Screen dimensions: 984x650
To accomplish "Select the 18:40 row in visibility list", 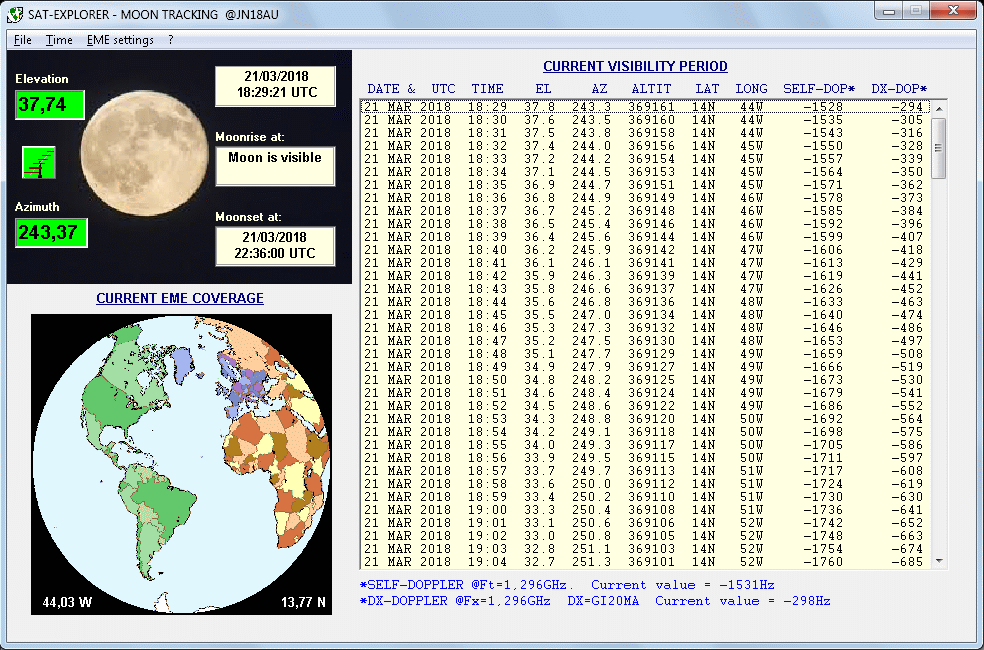I will 645,250.
